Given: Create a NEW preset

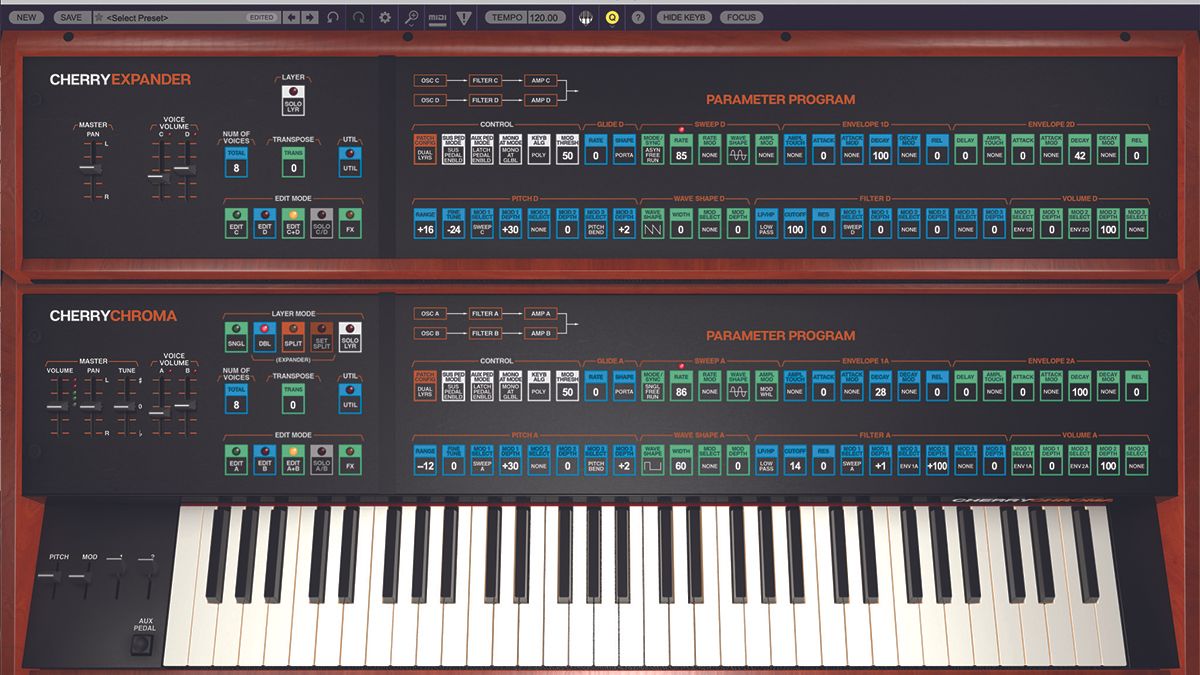Looking at the screenshot, I should 25,17.
